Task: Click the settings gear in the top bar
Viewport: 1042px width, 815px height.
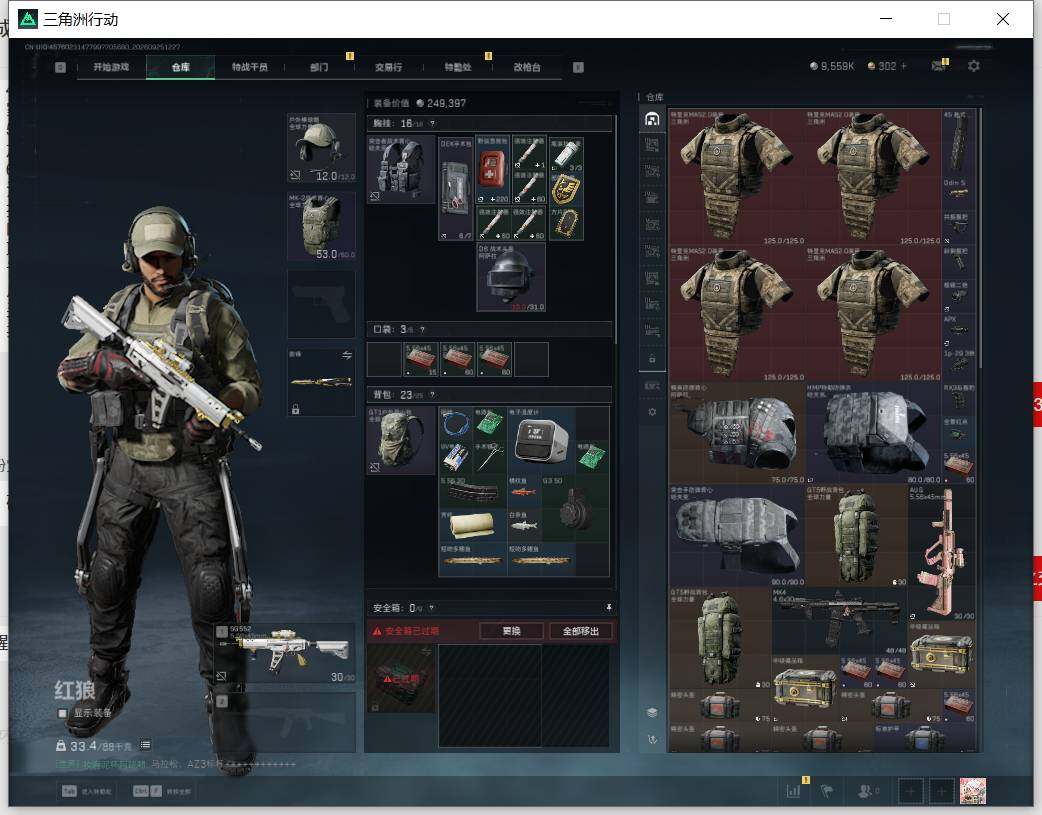Action: click(x=974, y=66)
